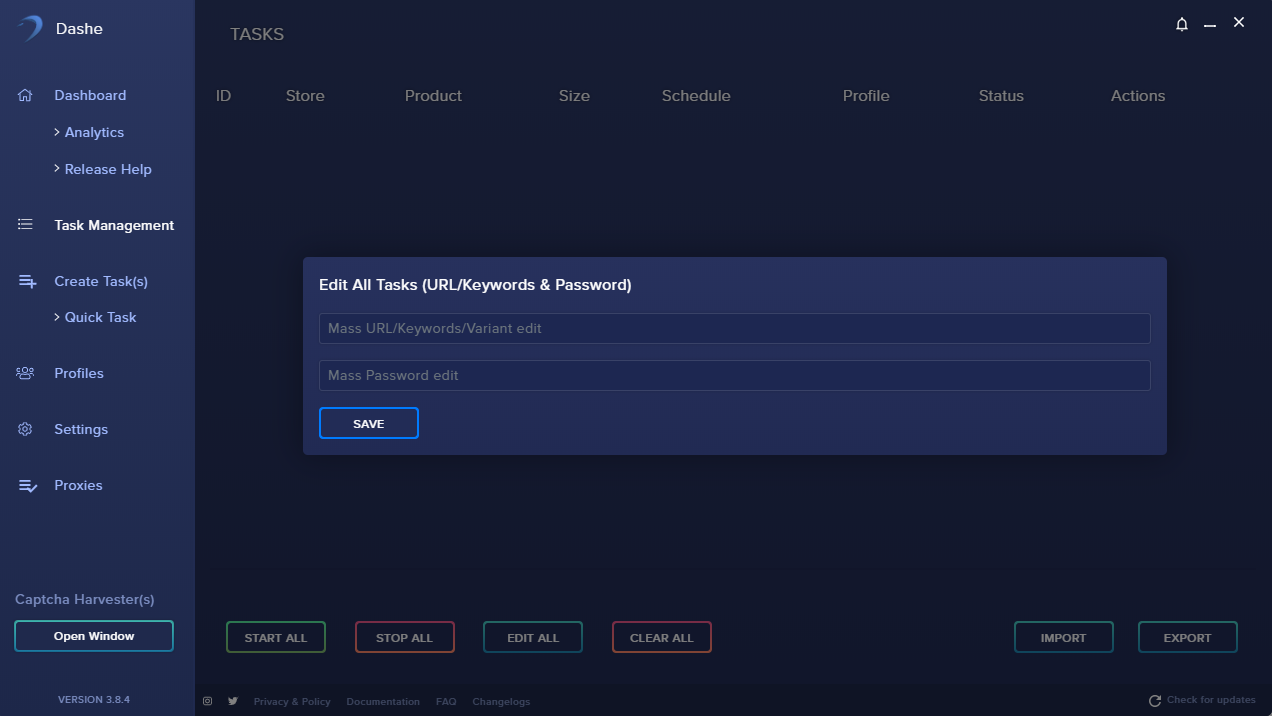Expand the Analytics submenu item

[94, 132]
